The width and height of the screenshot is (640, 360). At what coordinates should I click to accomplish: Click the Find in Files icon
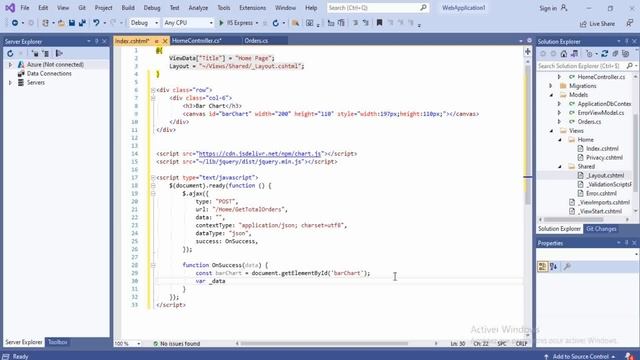click(x=295, y=23)
